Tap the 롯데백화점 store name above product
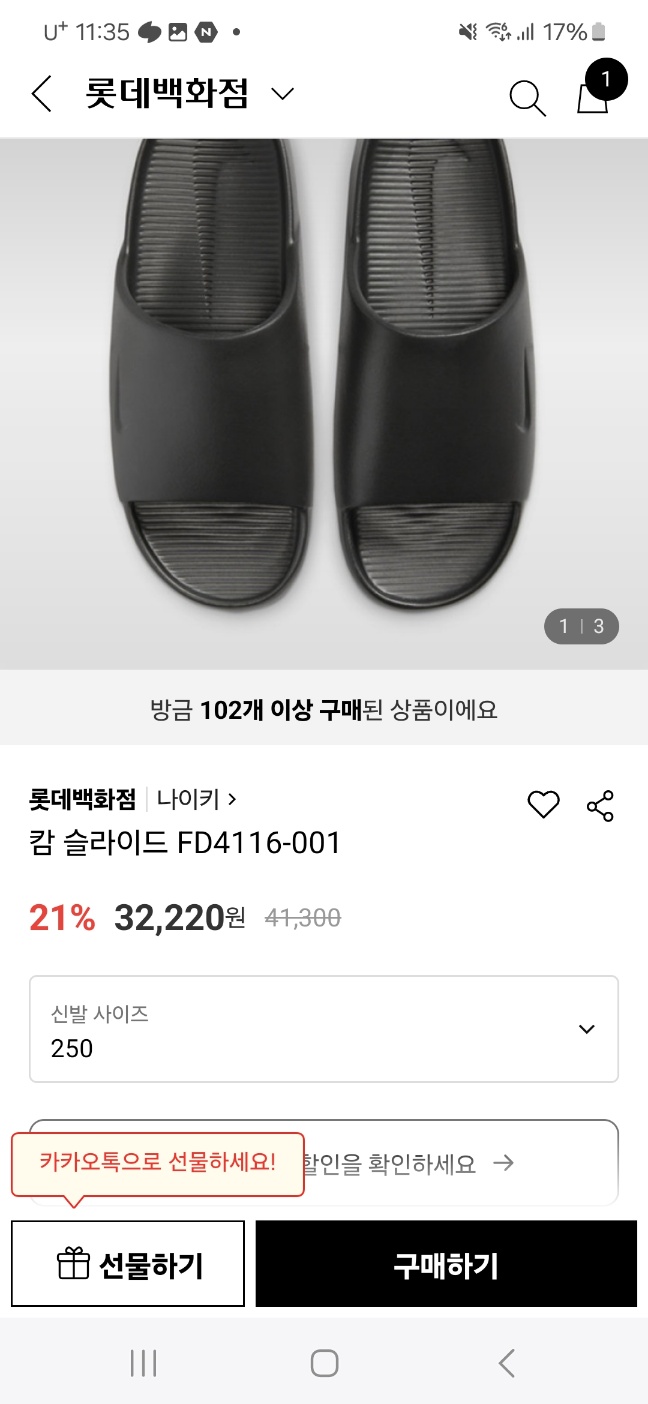Screen dimensions: 648x1404 pyautogui.click(x=82, y=799)
